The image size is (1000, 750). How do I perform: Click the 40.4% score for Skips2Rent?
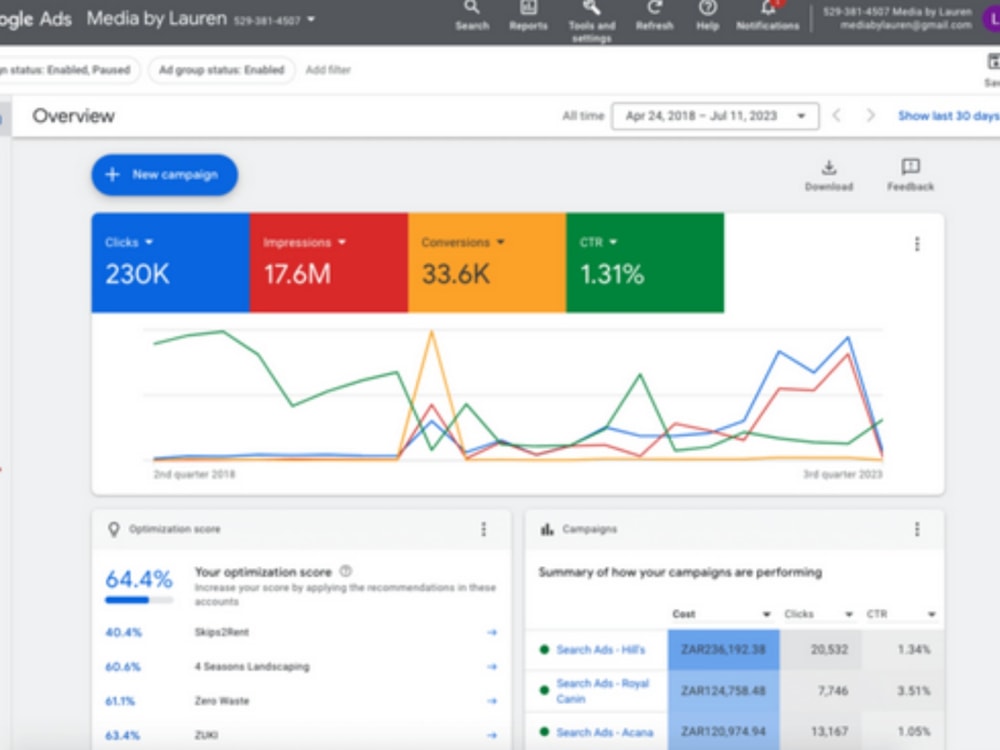pyautogui.click(x=123, y=632)
